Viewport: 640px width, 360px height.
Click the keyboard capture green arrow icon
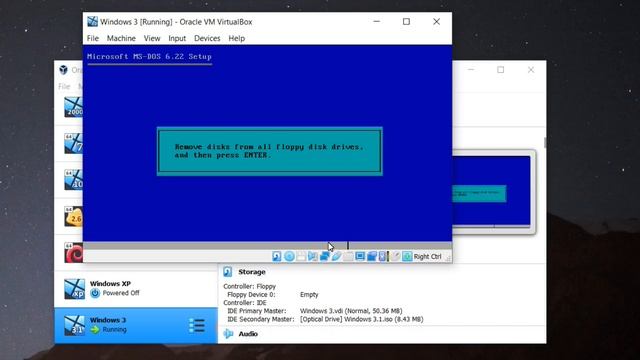[407, 256]
